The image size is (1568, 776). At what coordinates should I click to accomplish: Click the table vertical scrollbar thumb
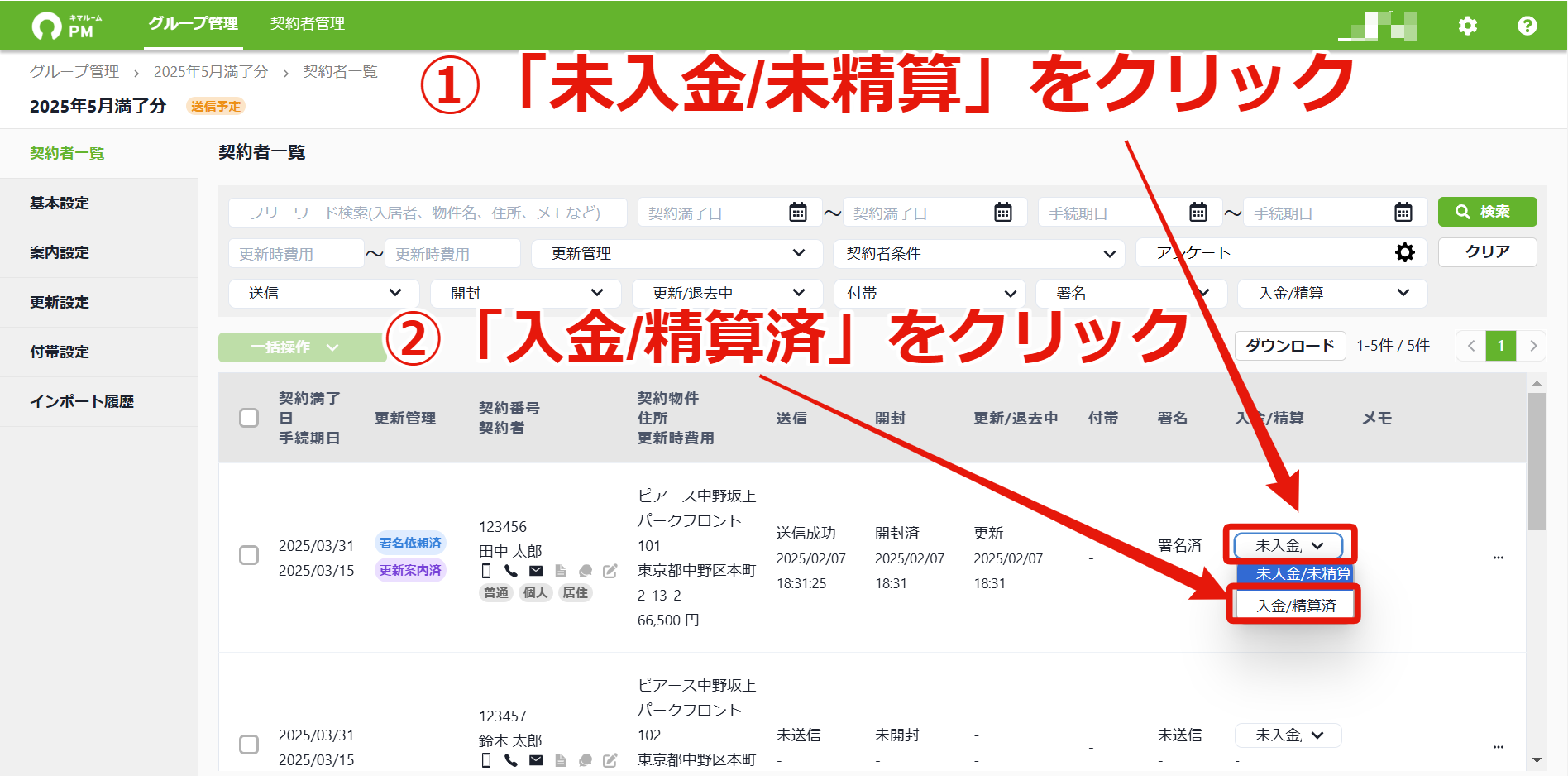pyautogui.click(x=1537, y=461)
